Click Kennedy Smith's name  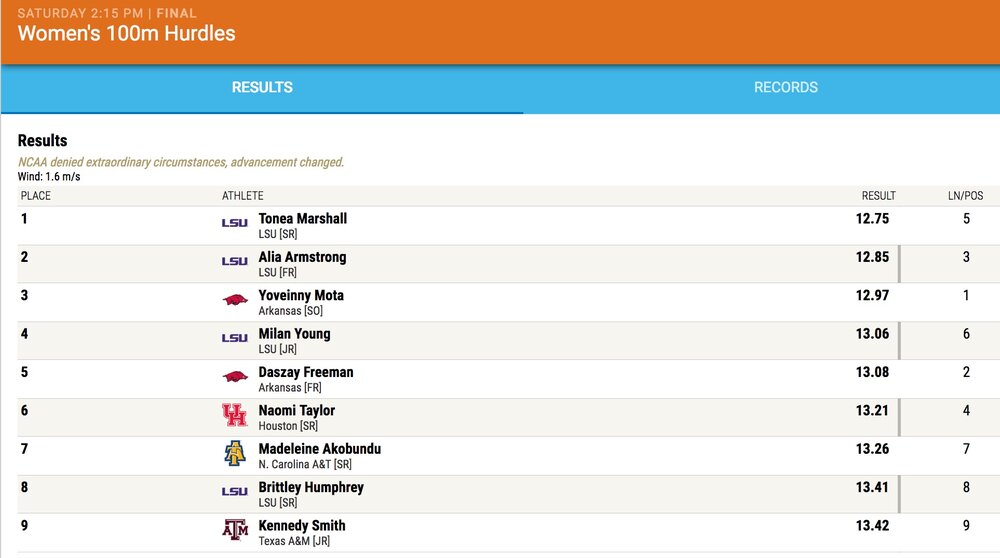click(x=301, y=525)
